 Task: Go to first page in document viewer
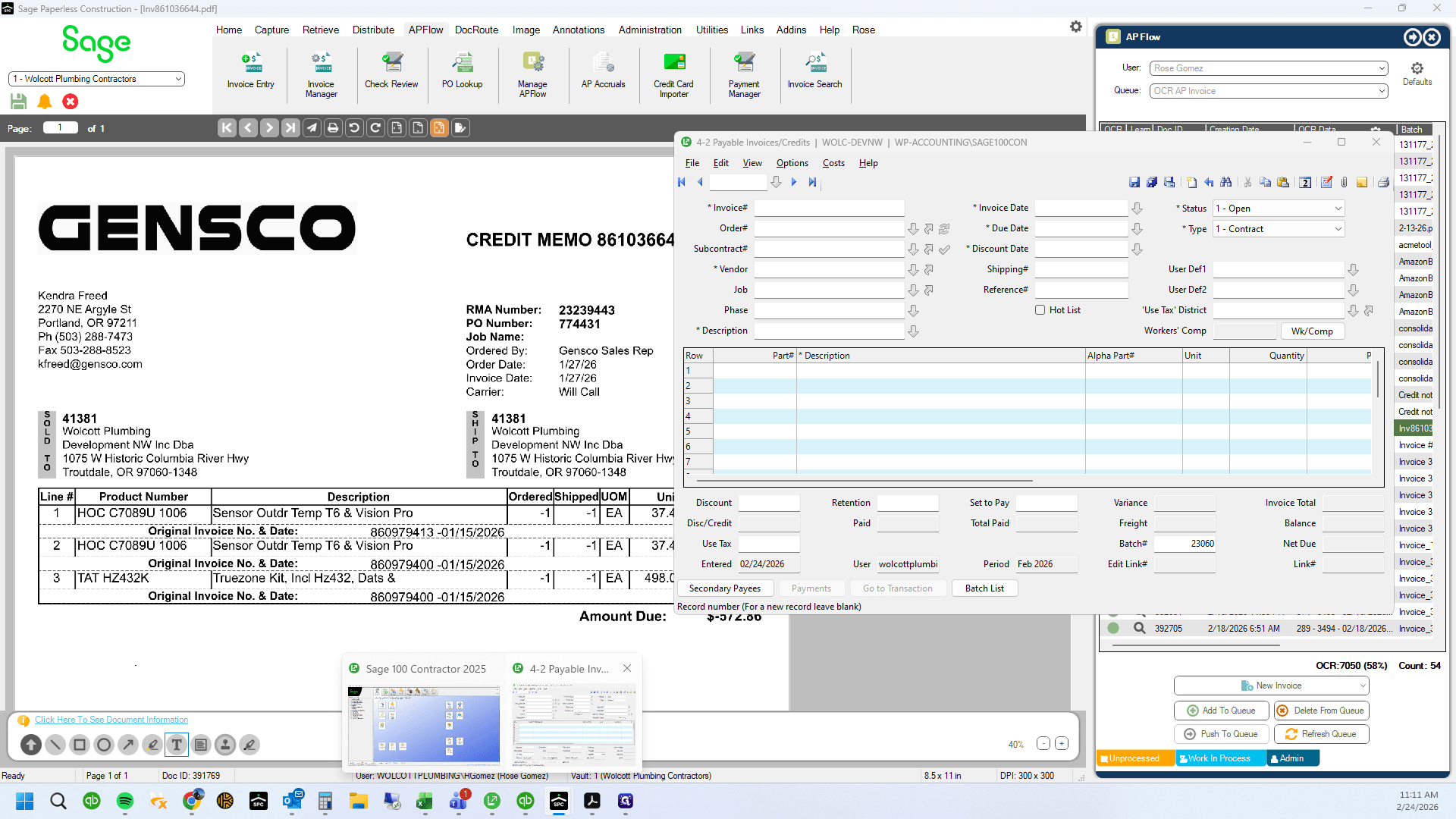pos(227,128)
